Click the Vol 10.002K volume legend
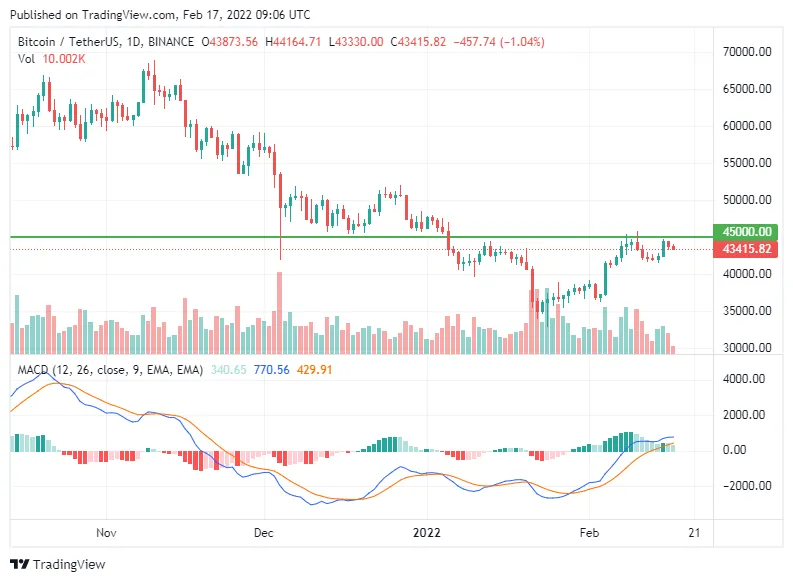The width and height of the screenshot is (793, 582). (x=52, y=59)
